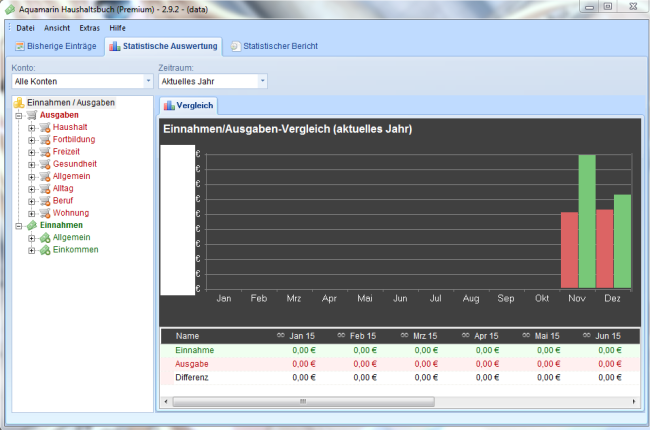The width and height of the screenshot is (650, 430).
Task: Click the link icon next to Mrz 15
Action: coord(405,335)
